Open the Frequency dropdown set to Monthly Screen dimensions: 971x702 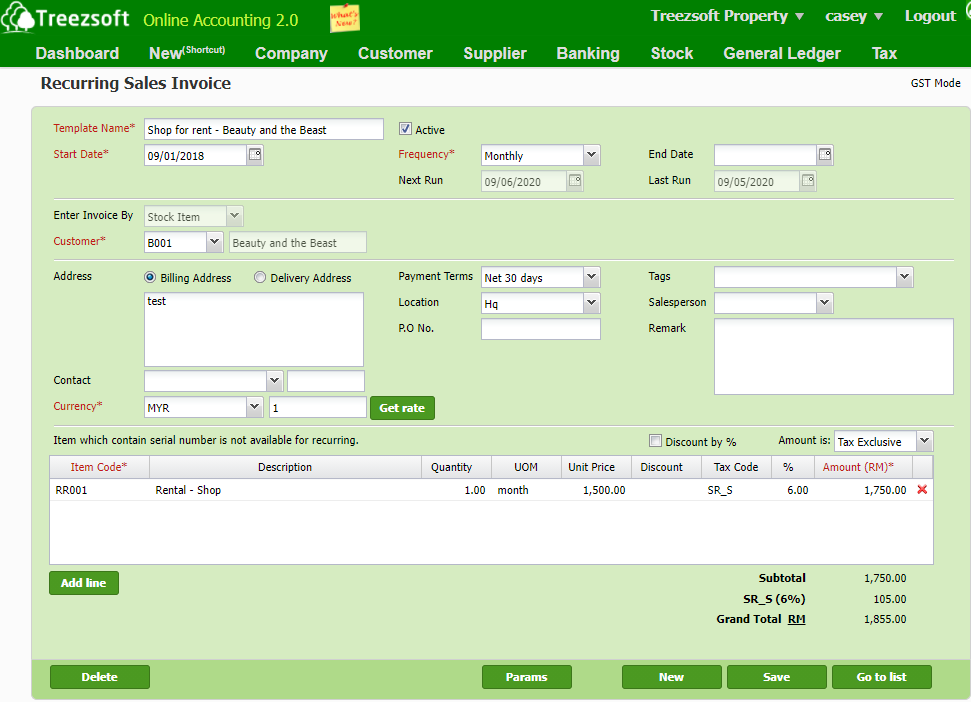tap(590, 155)
